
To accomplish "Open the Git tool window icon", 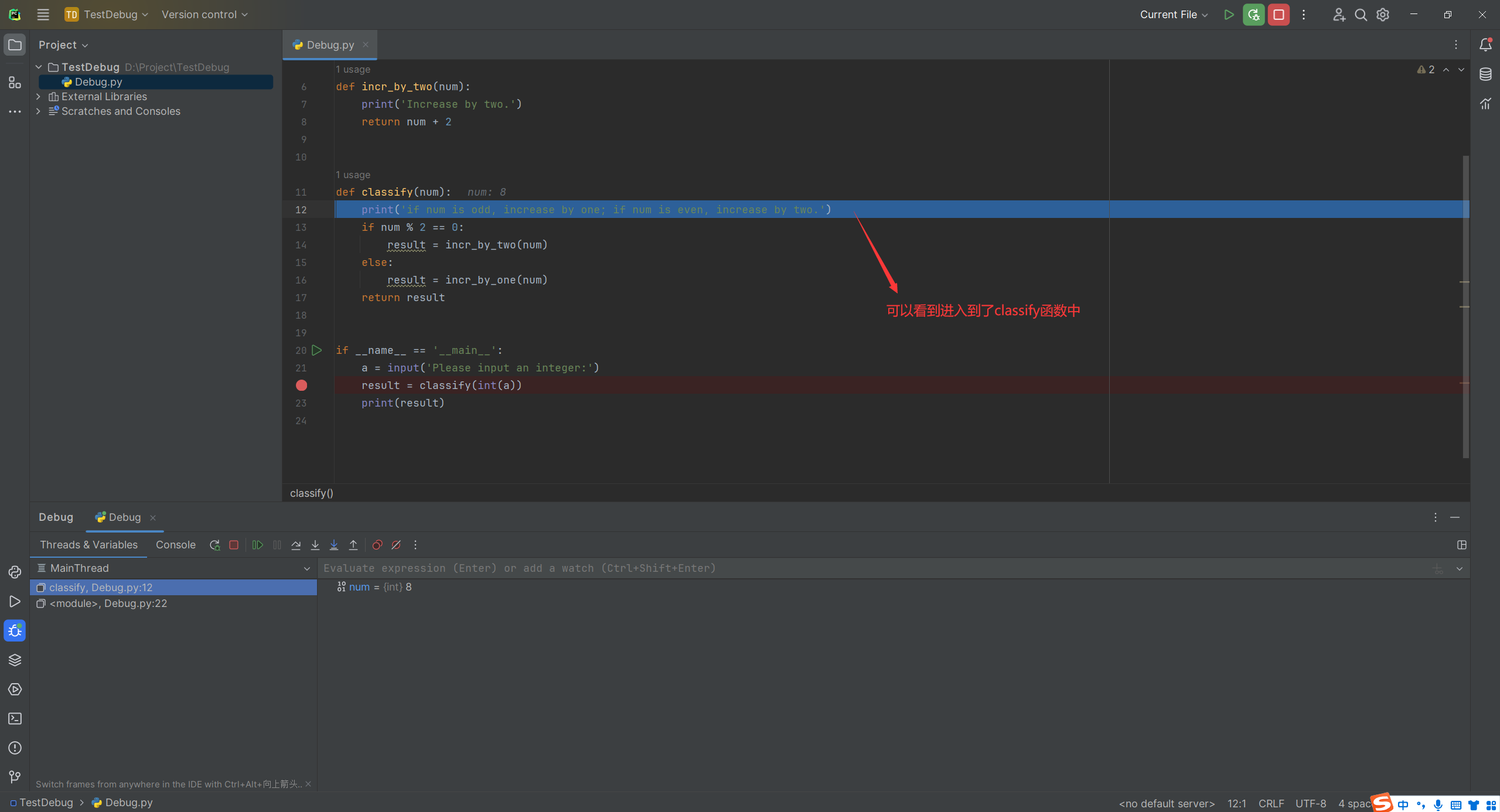I will tap(15, 777).
